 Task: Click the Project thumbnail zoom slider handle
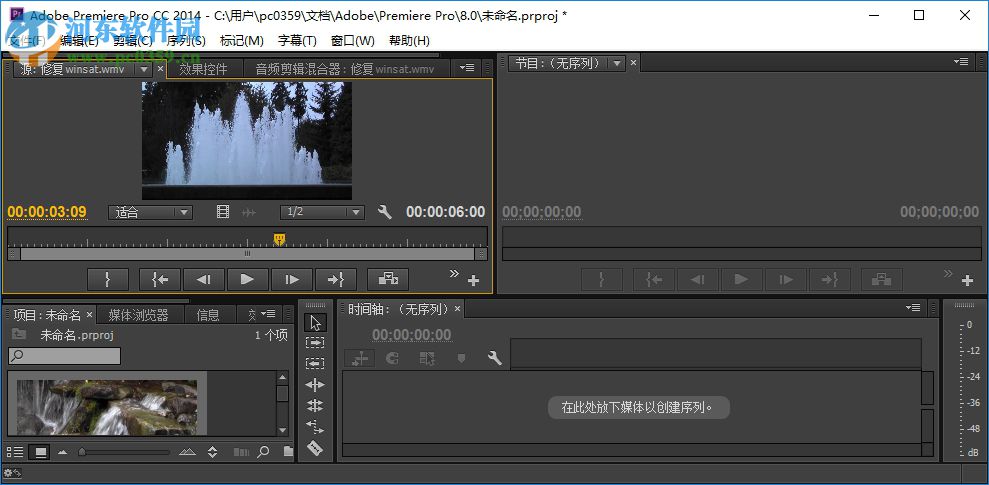[x=81, y=452]
